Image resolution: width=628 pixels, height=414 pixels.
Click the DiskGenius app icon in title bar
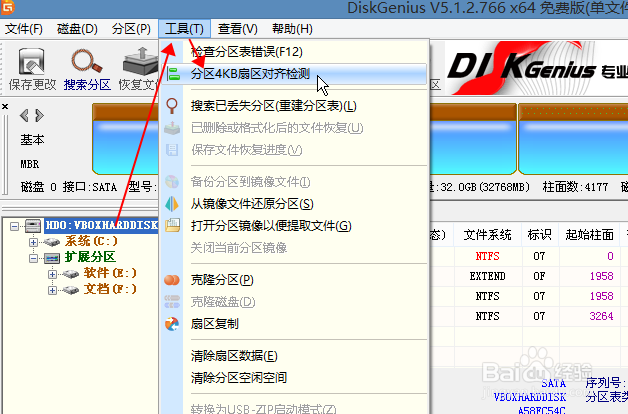coord(7,7)
